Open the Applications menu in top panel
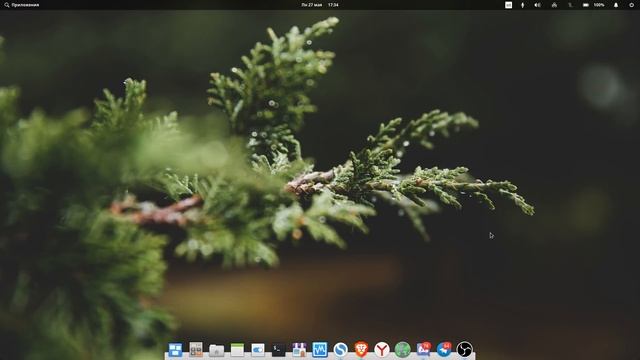Viewport: 640px width, 360px height. pos(22,5)
